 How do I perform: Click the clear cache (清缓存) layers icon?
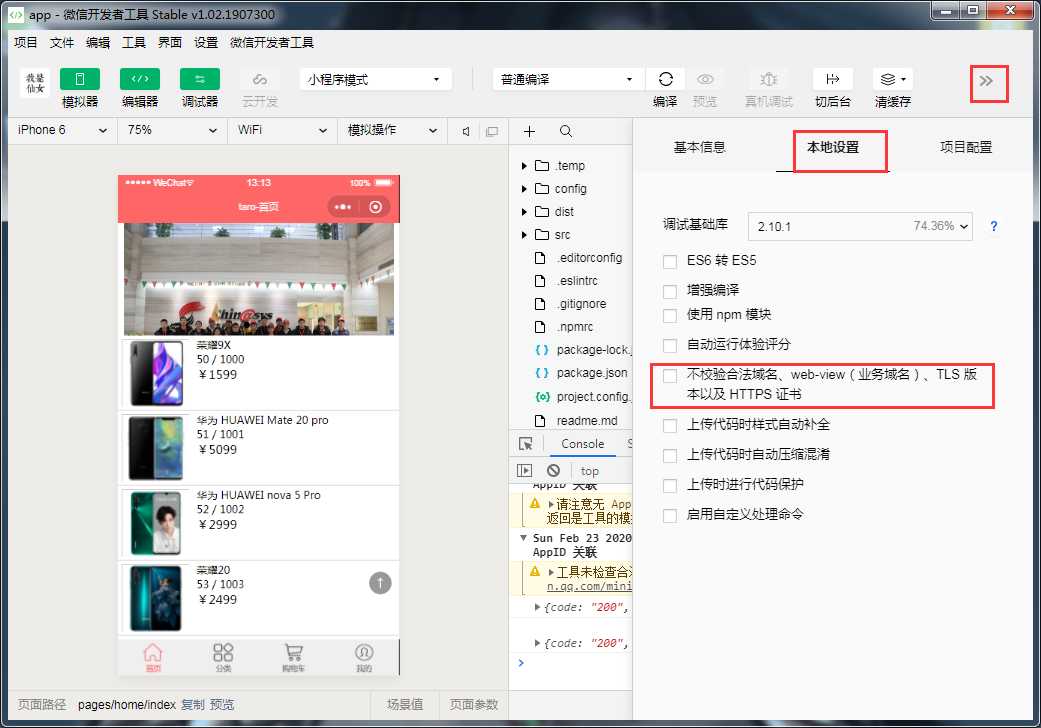[x=892, y=79]
